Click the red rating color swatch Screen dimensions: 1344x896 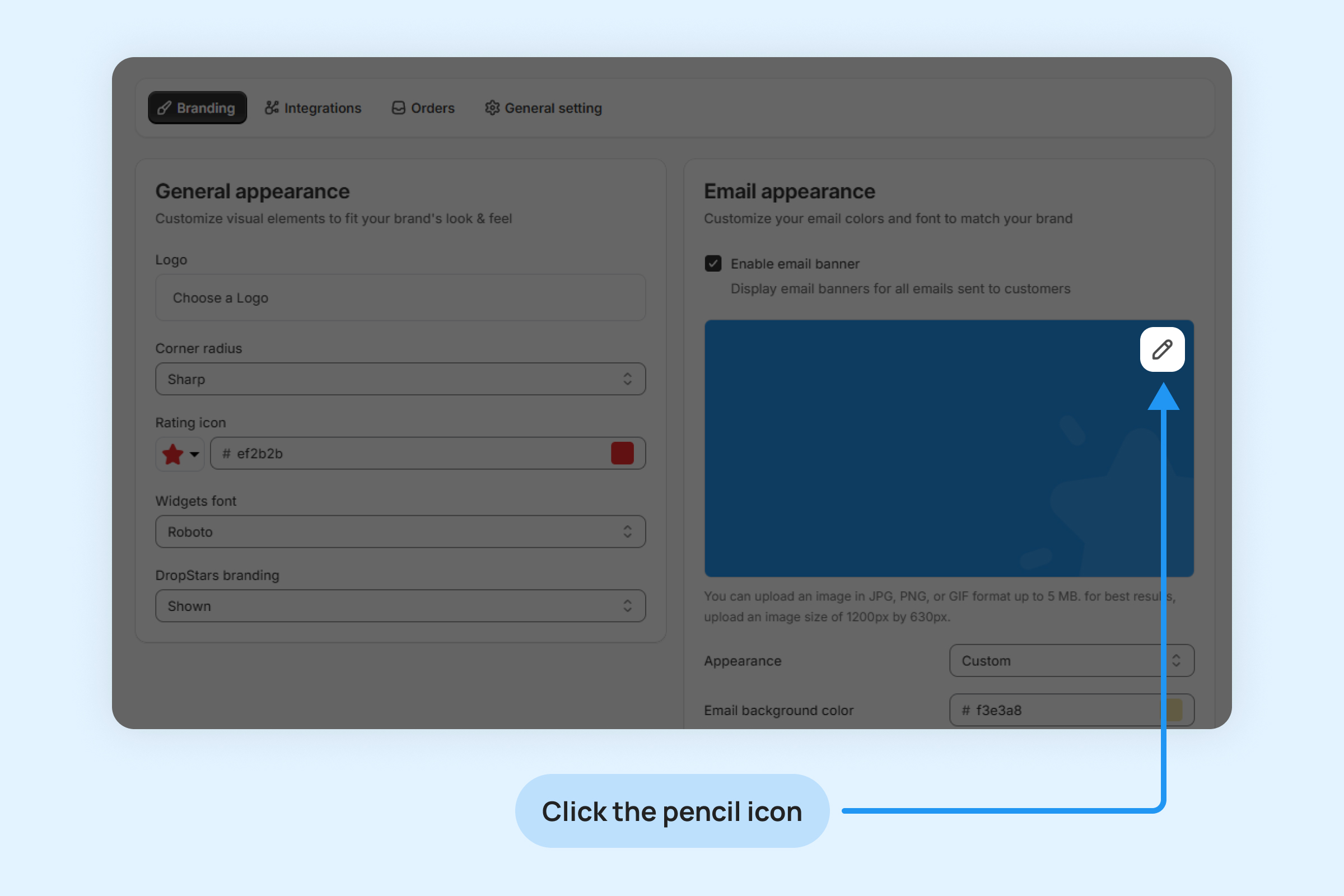[x=622, y=453]
